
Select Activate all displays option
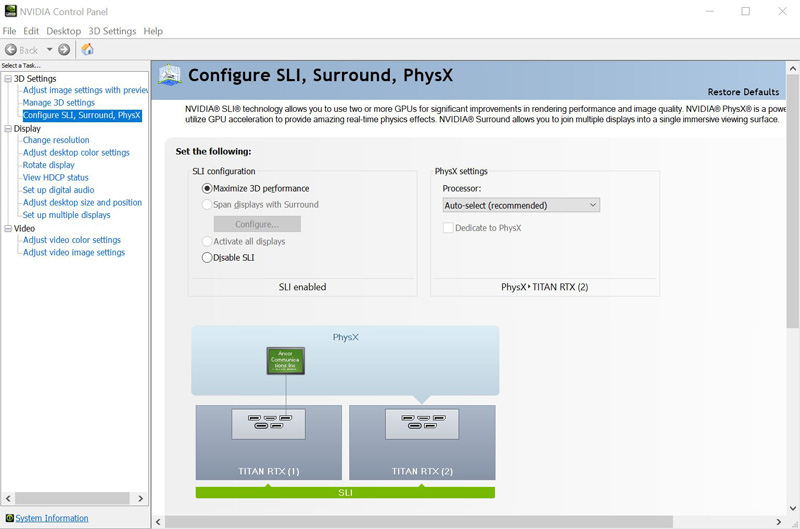[x=207, y=241]
